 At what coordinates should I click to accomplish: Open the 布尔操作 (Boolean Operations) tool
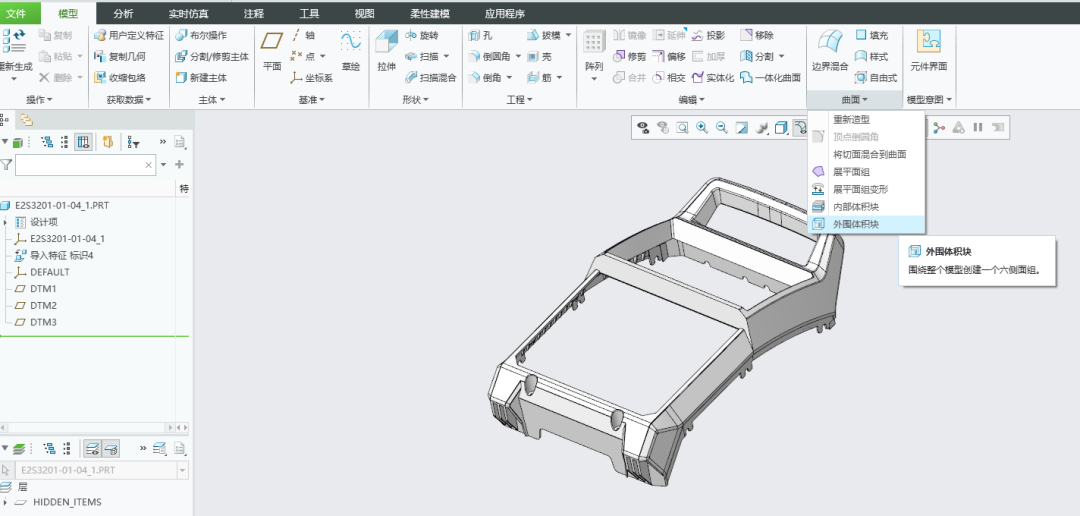[x=201, y=35]
